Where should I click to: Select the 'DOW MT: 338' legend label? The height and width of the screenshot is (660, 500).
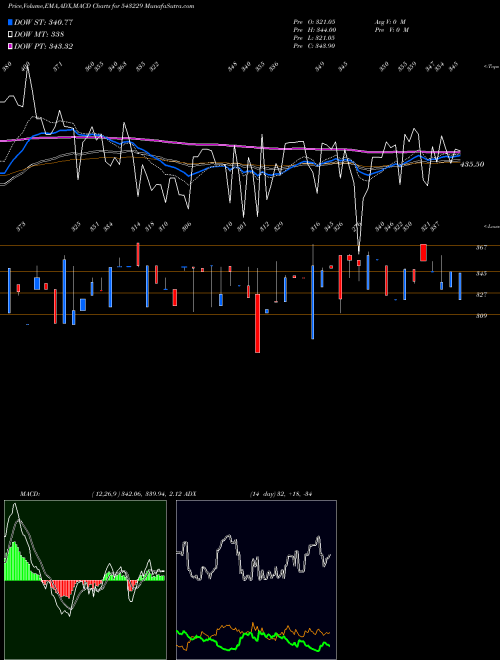click(39, 34)
